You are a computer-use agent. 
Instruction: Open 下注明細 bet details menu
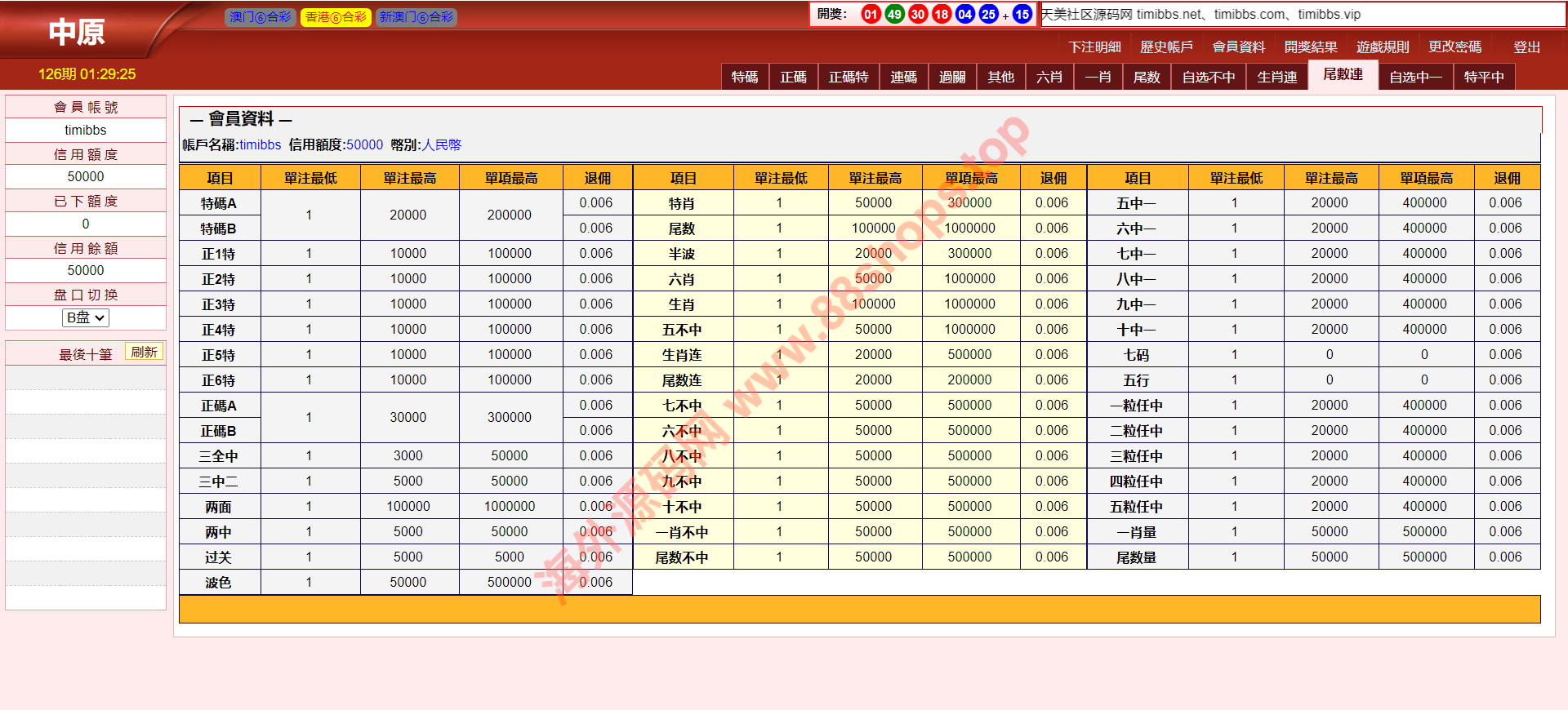1094,47
